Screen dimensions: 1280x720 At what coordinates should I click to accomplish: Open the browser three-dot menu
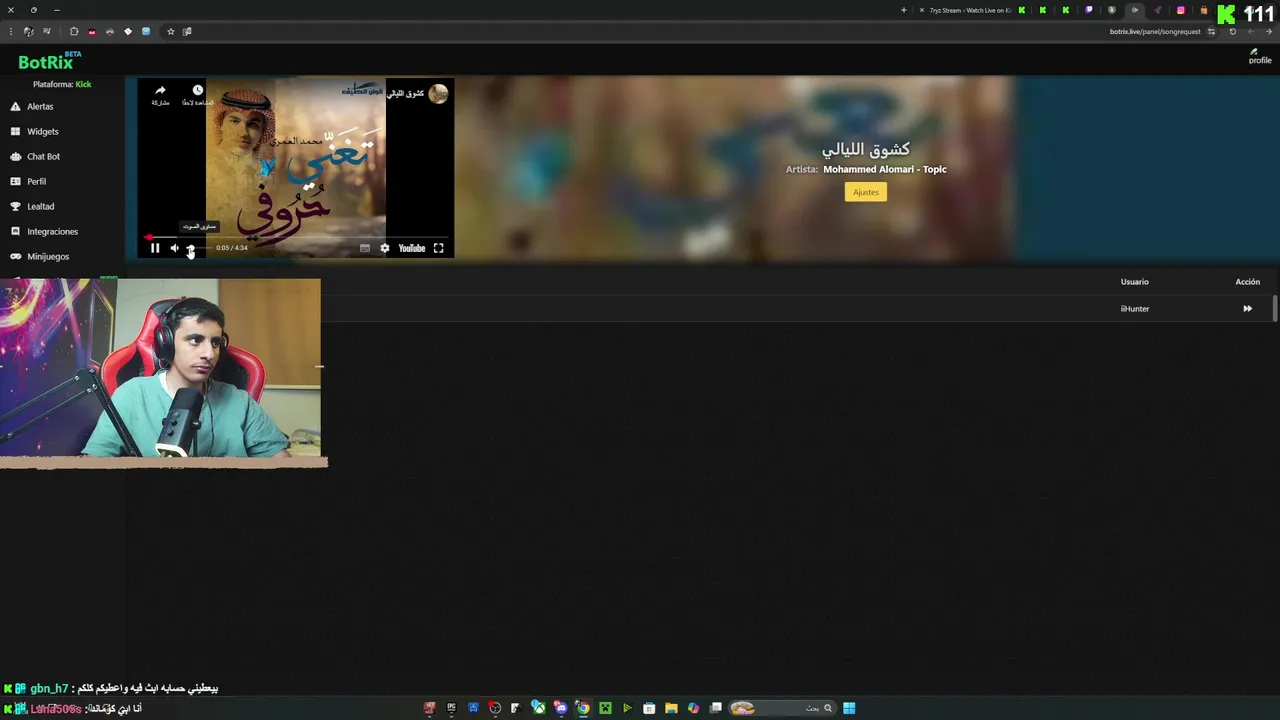click(x=11, y=32)
